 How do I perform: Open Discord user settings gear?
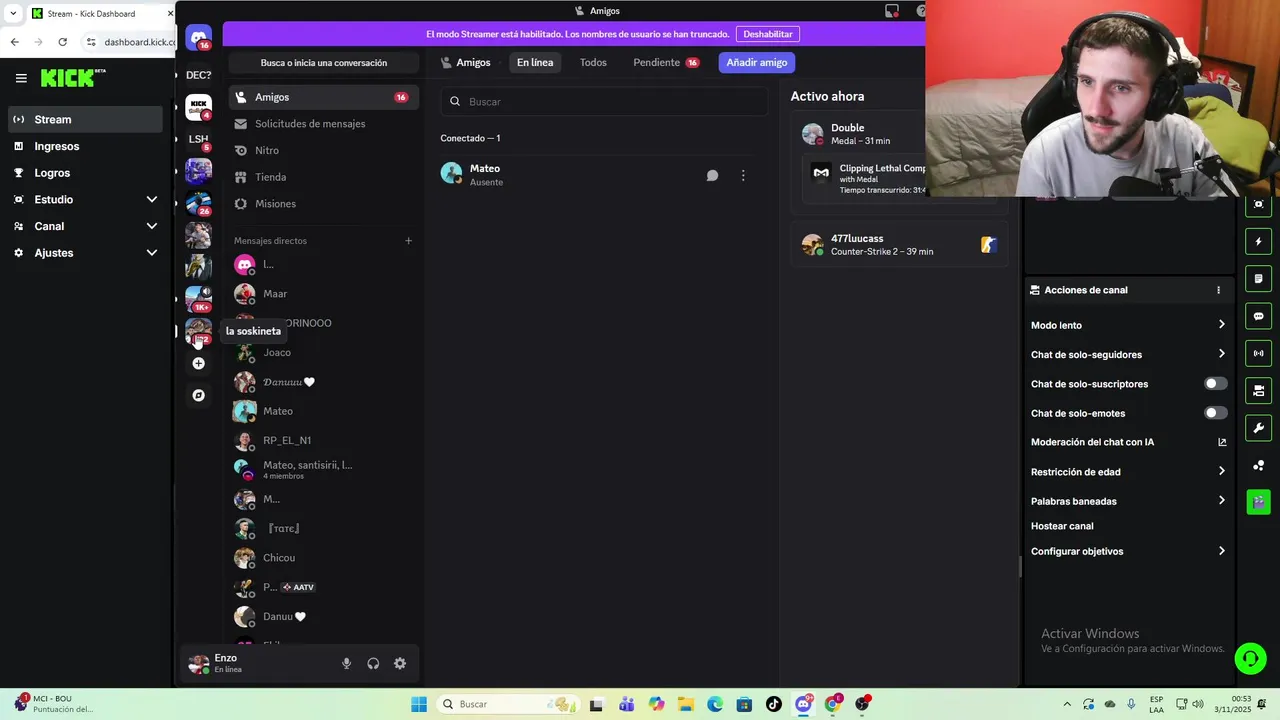[400, 663]
